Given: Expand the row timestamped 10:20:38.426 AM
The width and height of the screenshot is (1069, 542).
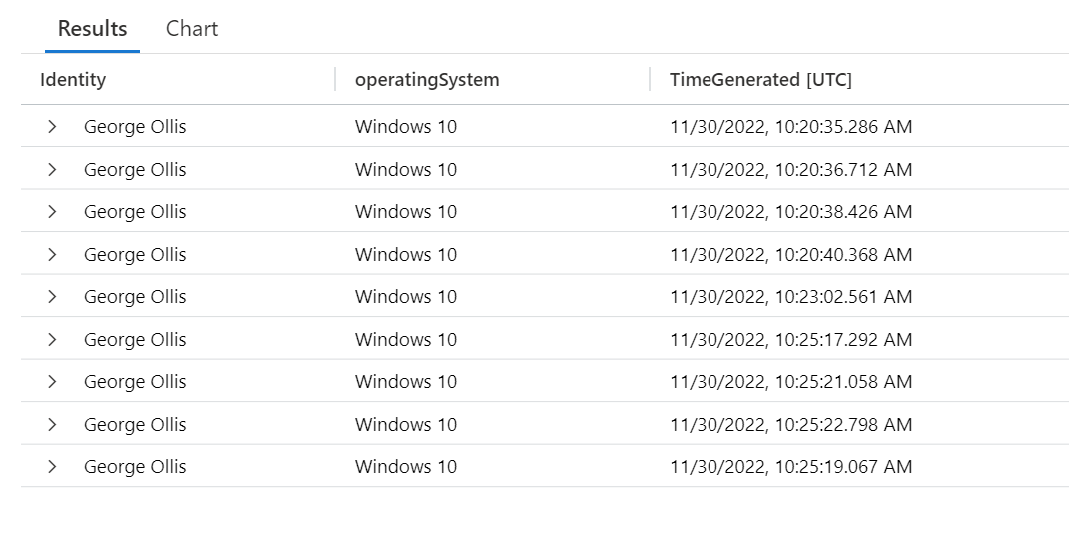Looking at the screenshot, I should click(52, 212).
